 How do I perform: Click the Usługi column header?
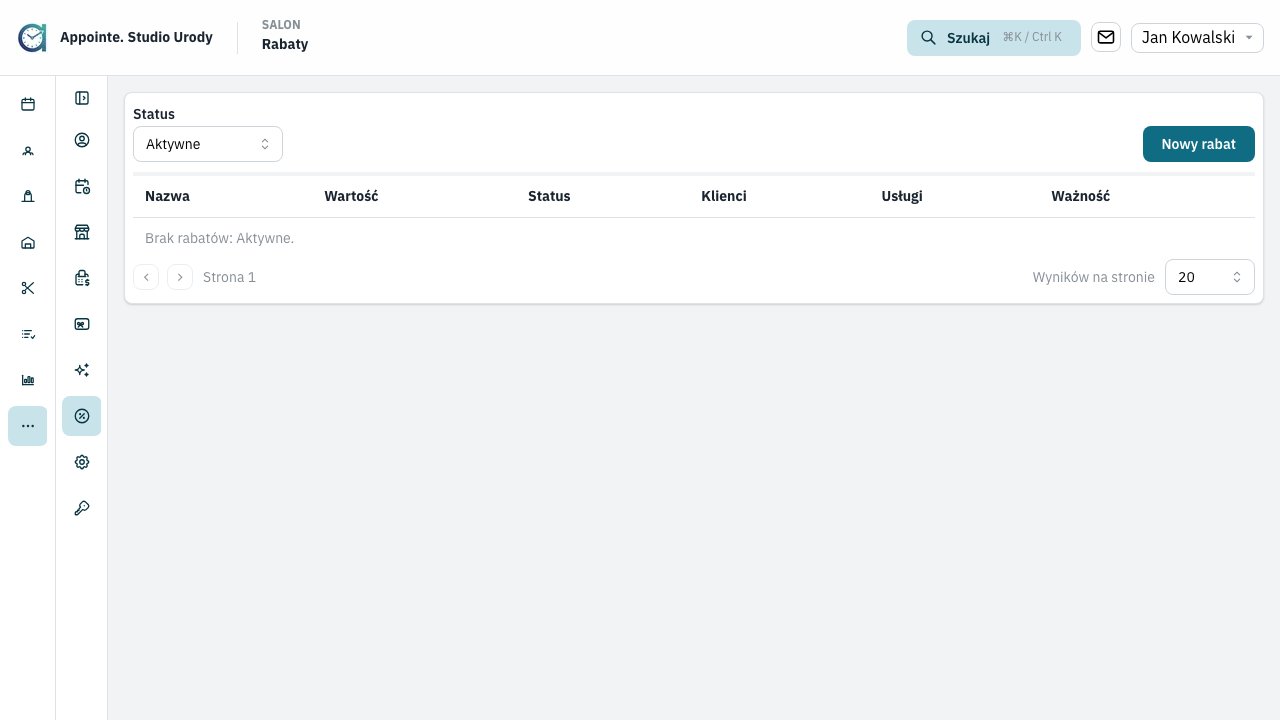coord(902,196)
